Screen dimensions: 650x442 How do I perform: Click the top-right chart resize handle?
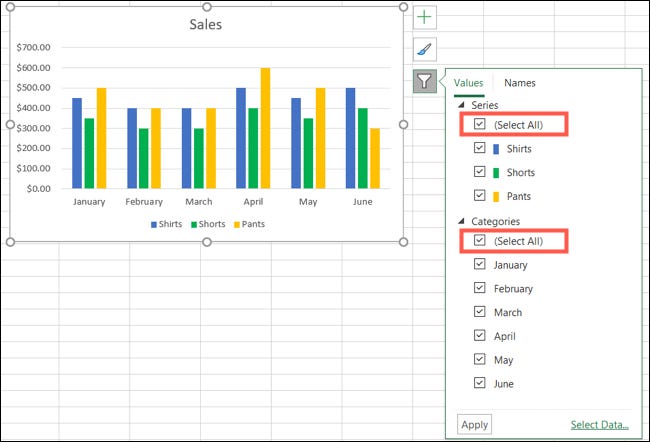tap(404, 7)
